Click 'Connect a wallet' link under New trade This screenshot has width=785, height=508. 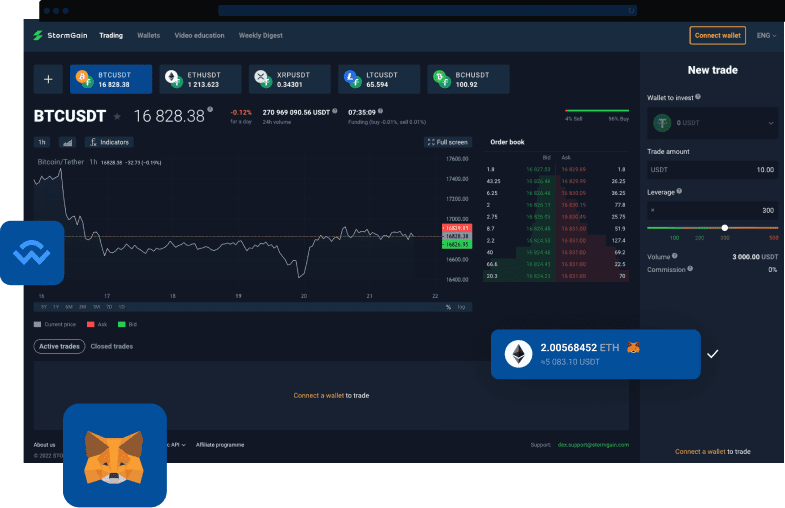click(700, 451)
